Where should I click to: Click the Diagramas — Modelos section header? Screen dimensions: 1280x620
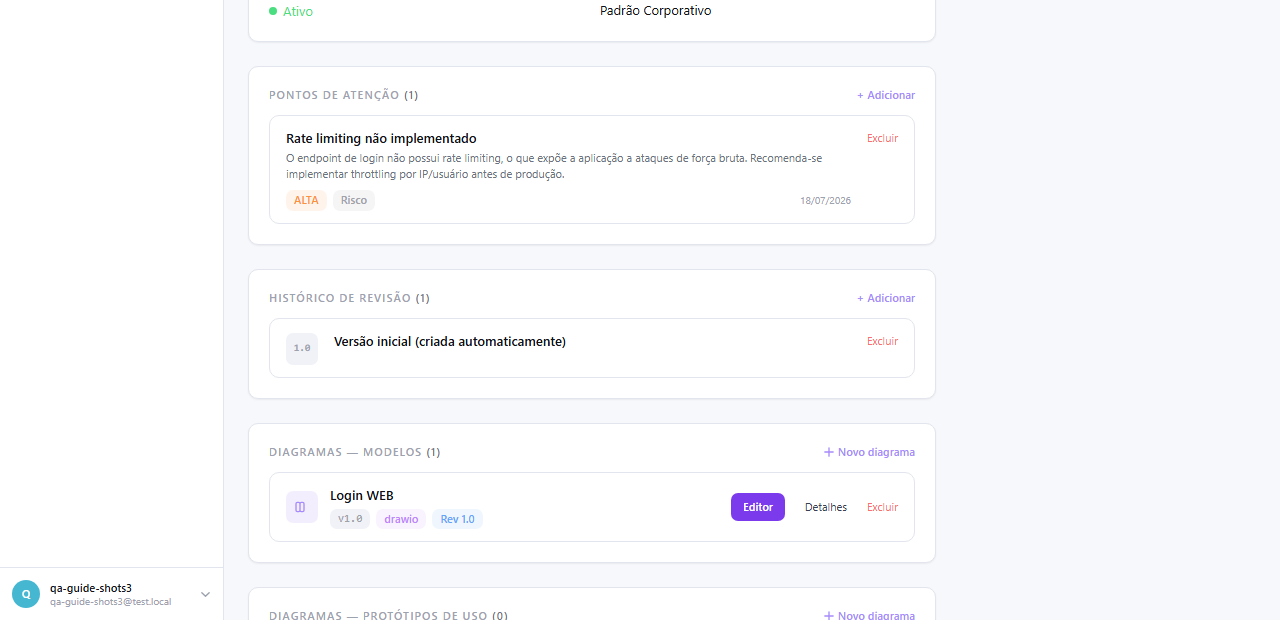tap(354, 452)
